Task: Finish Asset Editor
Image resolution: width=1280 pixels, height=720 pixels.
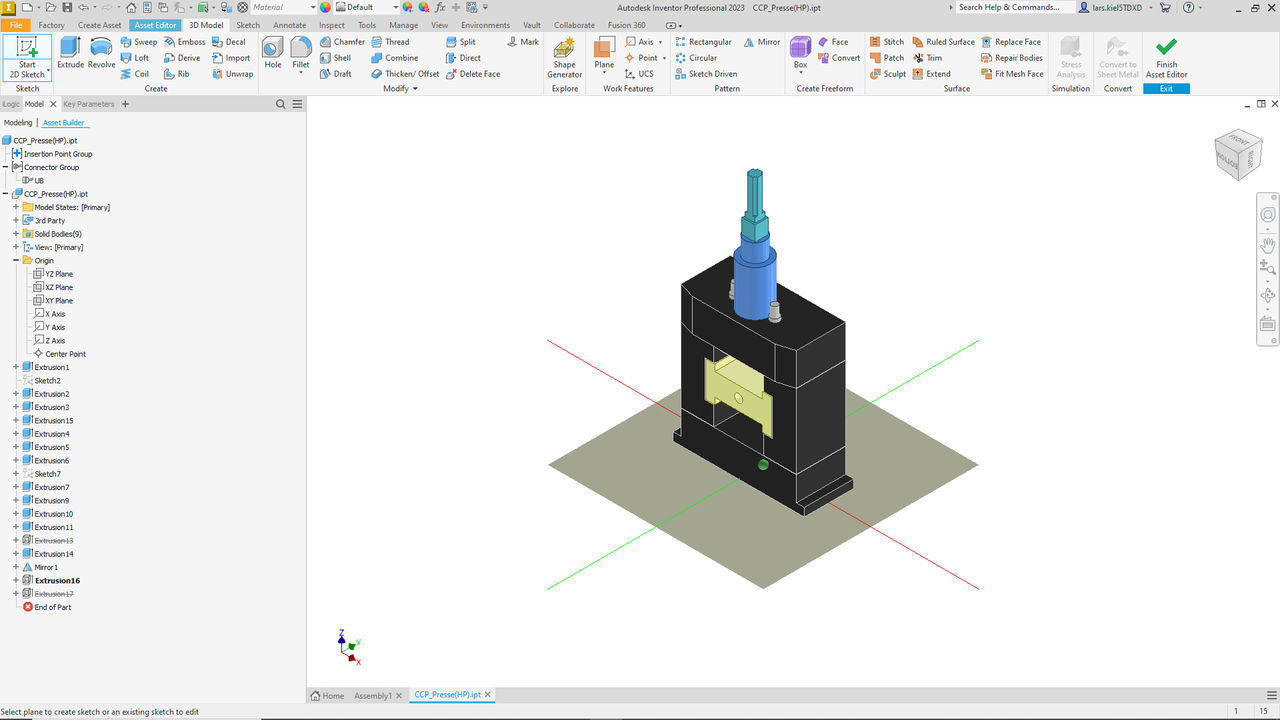Action: coord(1166,57)
